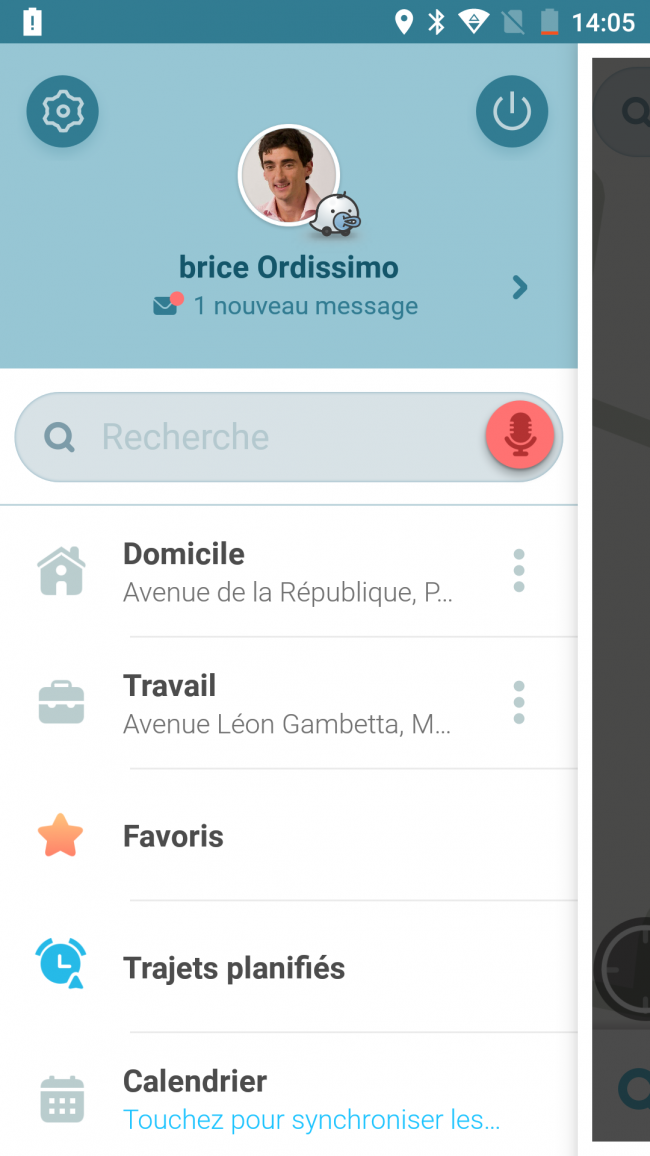Image resolution: width=650 pixels, height=1156 pixels.
Task: Open Domicile three-dot options menu
Action: click(x=519, y=571)
